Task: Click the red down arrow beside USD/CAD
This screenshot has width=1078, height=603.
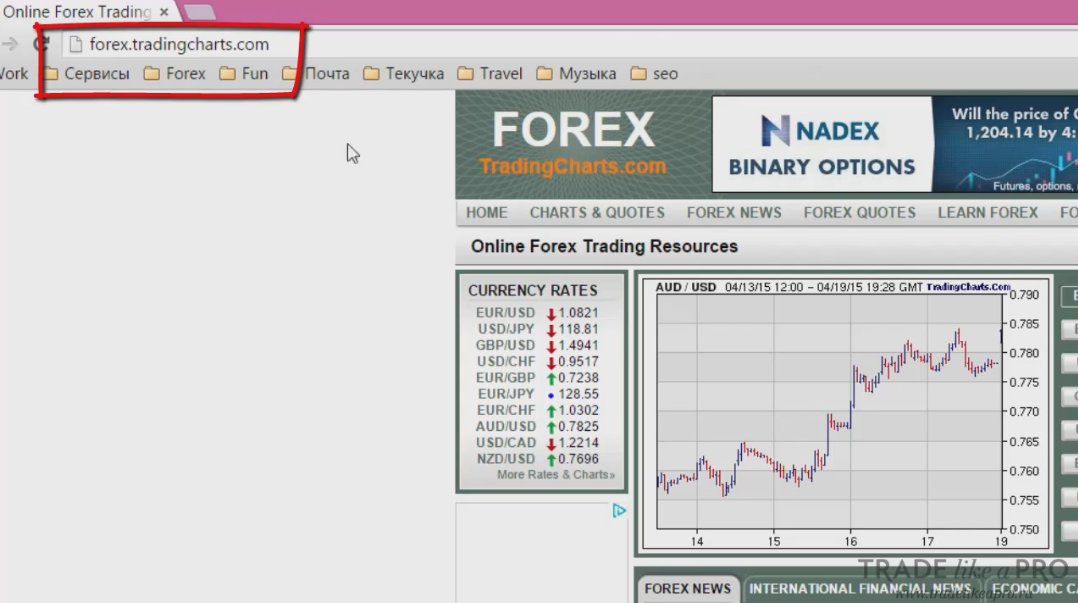Action: pos(551,444)
